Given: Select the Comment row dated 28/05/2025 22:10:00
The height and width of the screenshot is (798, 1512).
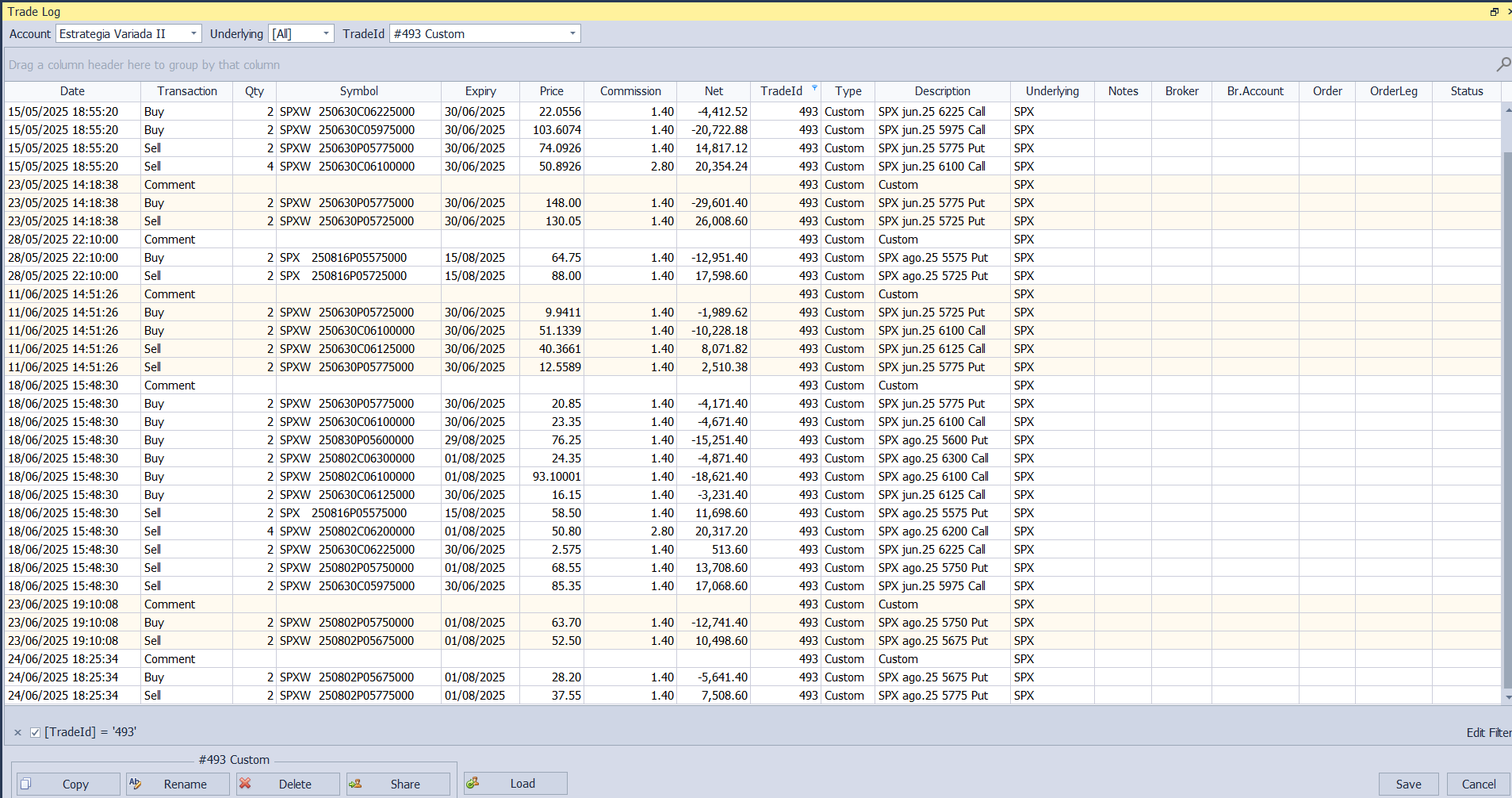Looking at the screenshot, I should coord(753,240).
